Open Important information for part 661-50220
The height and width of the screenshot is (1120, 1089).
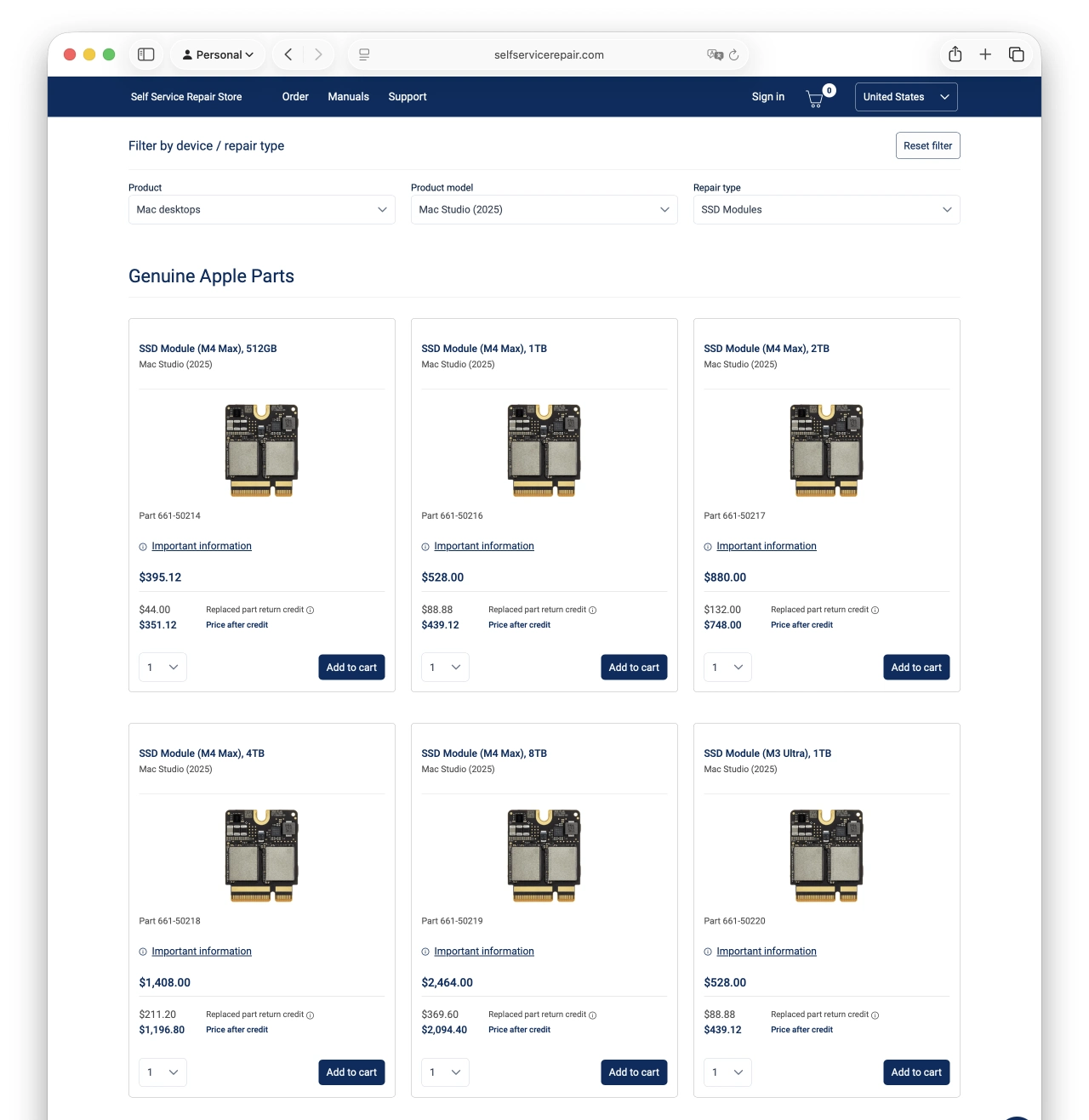(x=767, y=951)
